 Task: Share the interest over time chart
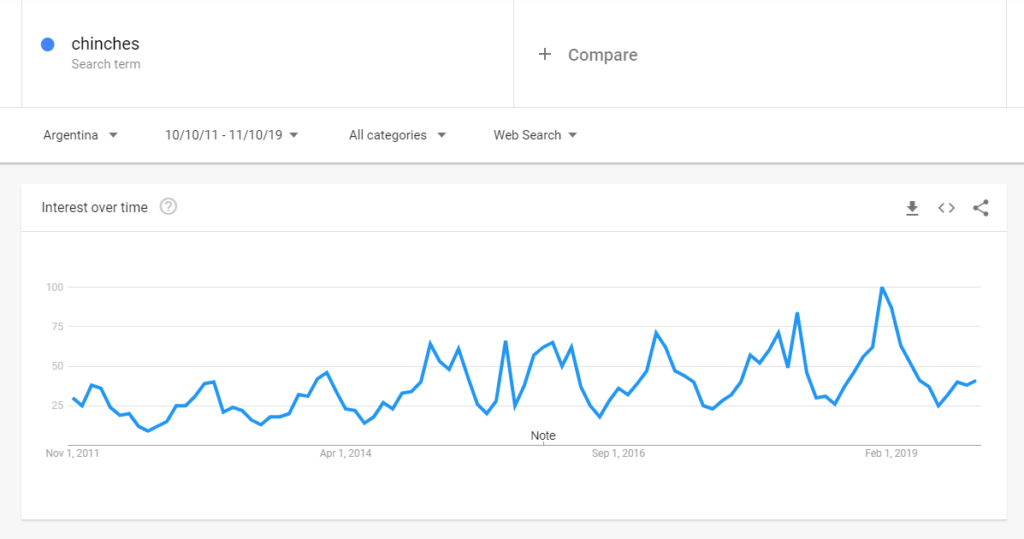tap(980, 208)
